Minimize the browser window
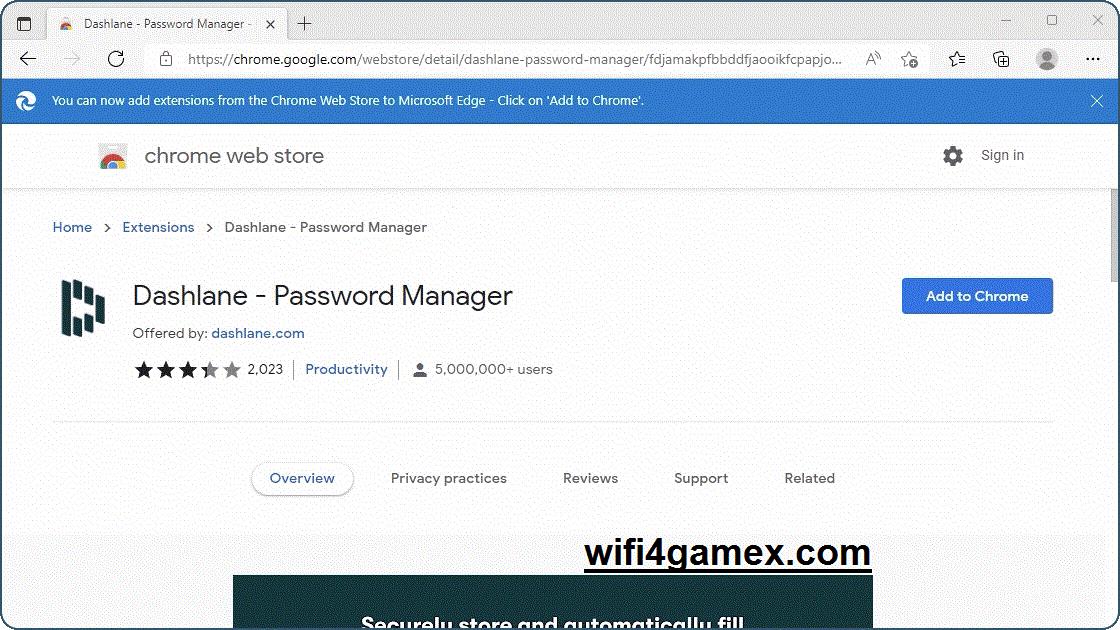 [x=1006, y=21]
